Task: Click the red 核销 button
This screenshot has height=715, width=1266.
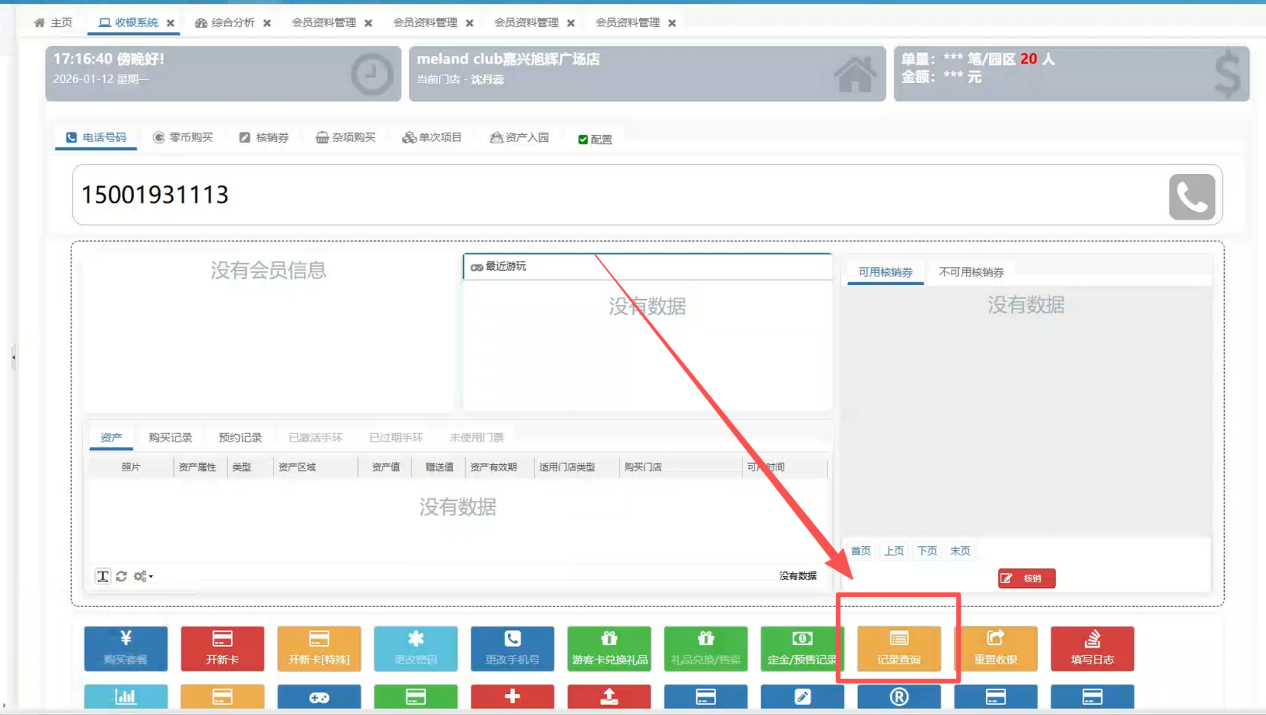Action: [1026, 578]
